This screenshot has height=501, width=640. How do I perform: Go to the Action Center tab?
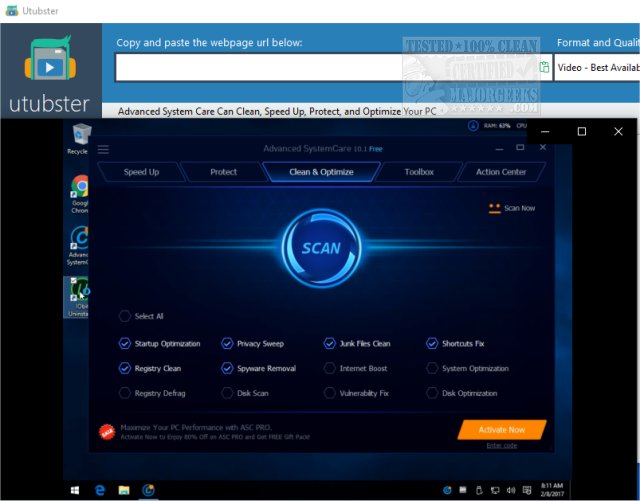pyautogui.click(x=501, y=172)
